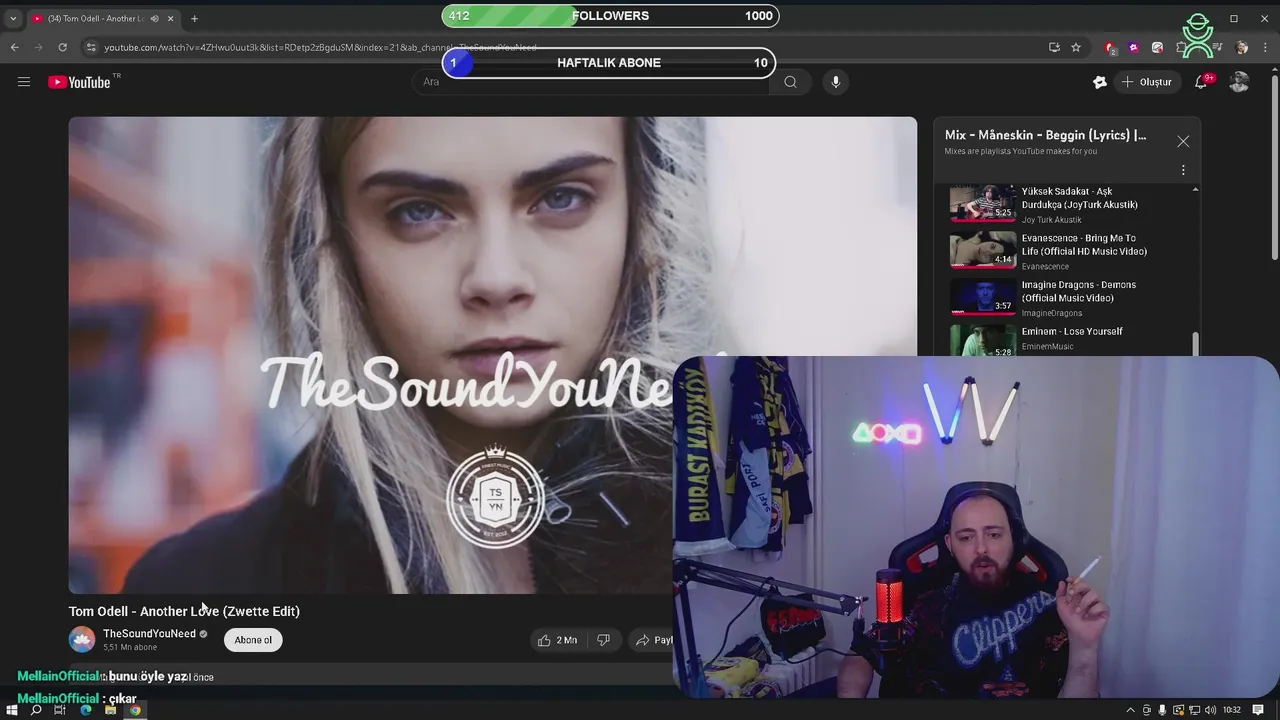Open Windows taskbar search
Viewport: 1280px width, 720px height.
(36, 710)
